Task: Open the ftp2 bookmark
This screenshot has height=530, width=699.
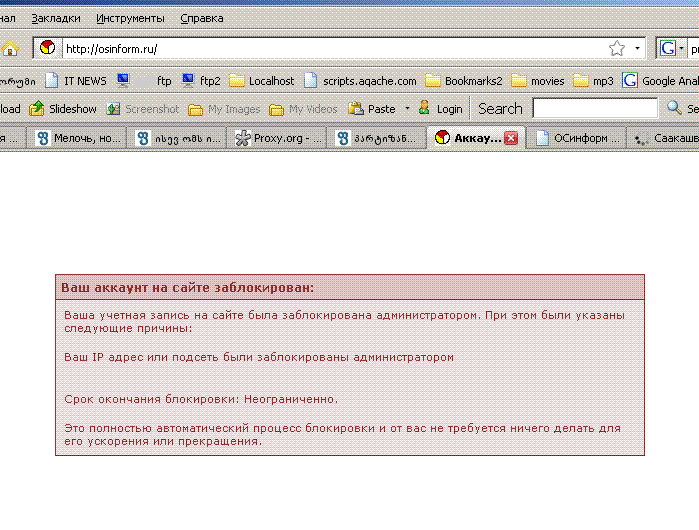Action: tap(201, 81)
